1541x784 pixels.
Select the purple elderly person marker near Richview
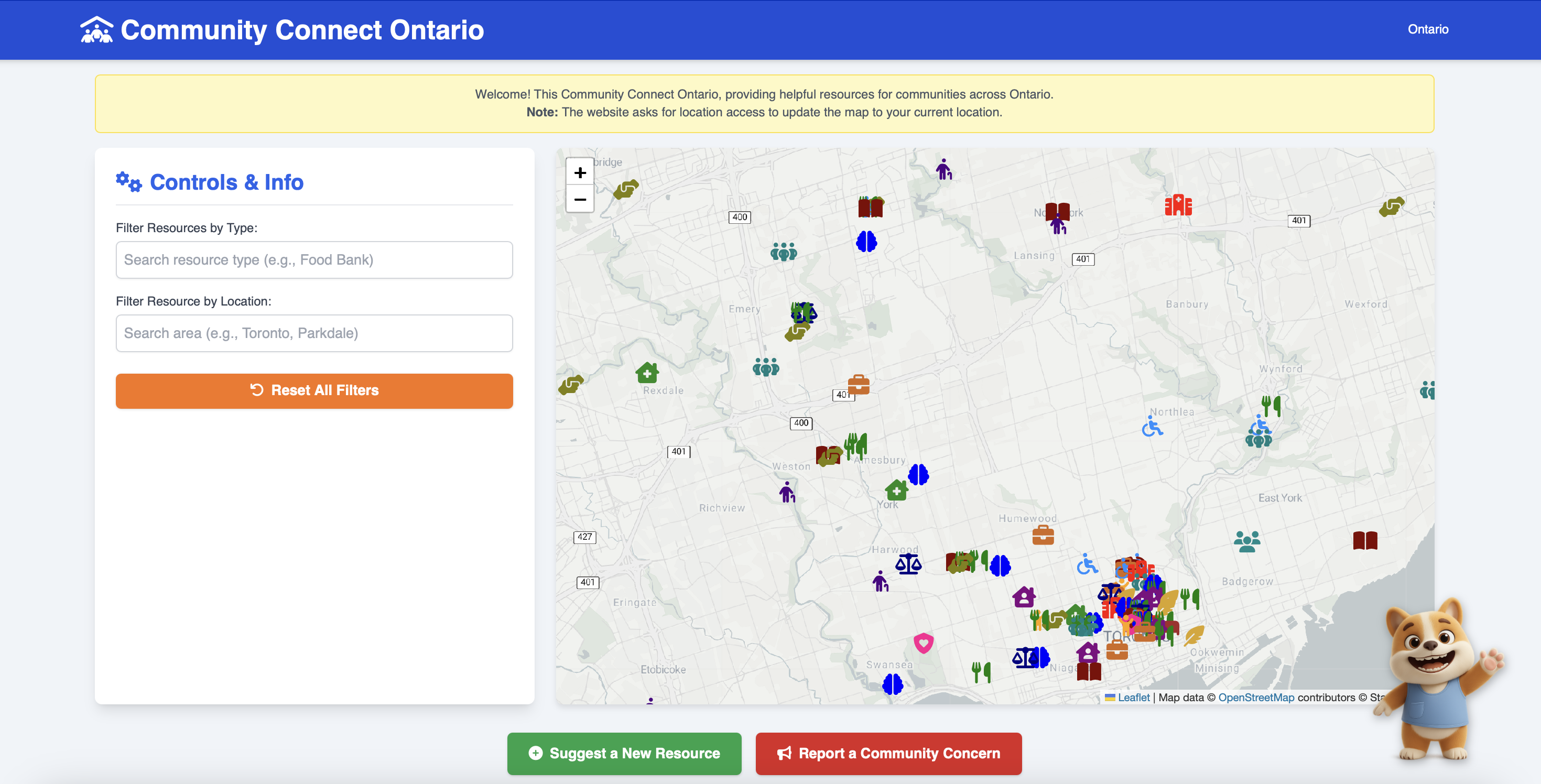(x=787, y=492)
